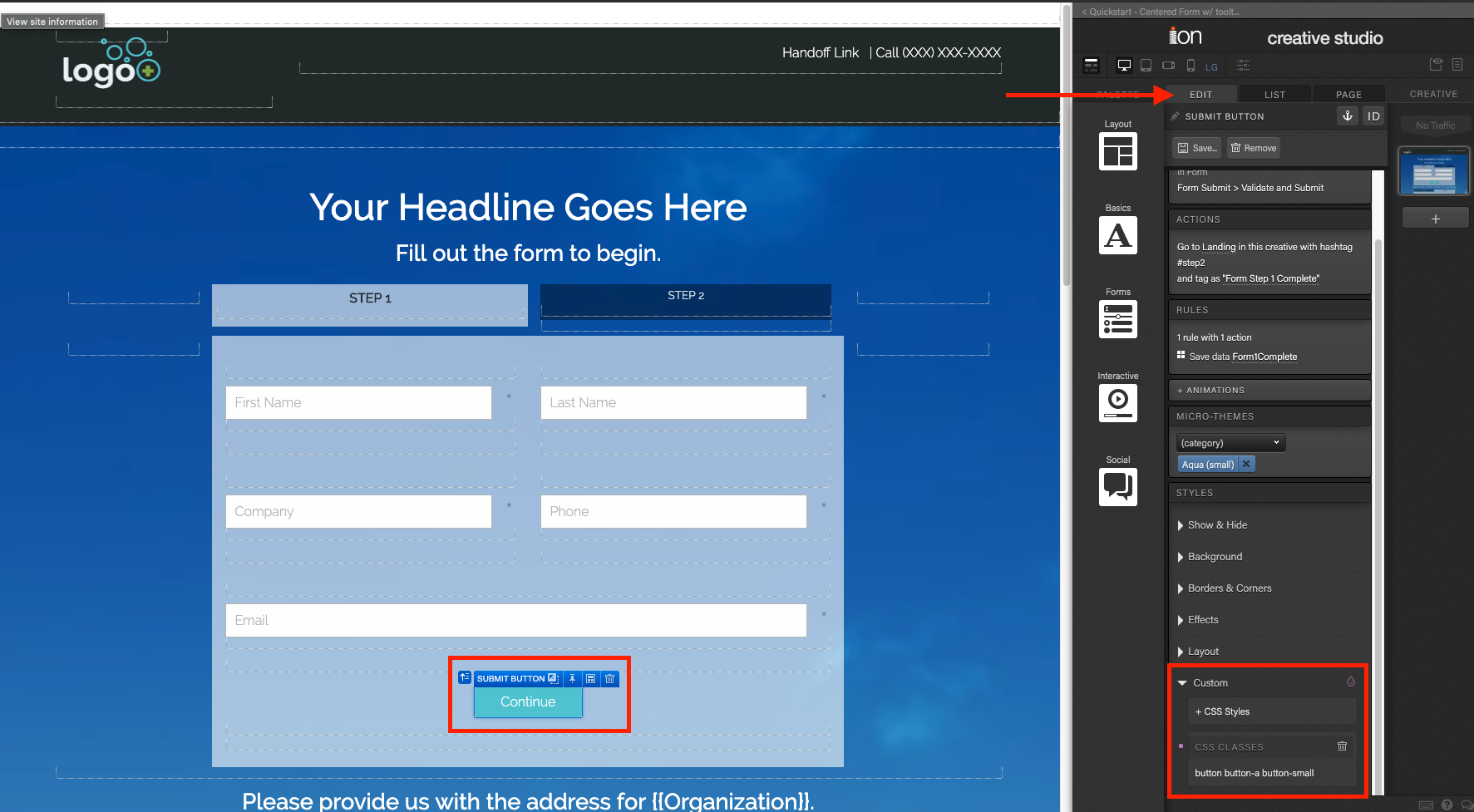Click the Continue submit button
The height and width of the screenshot is (812, 1474).
click(x=528, y=702)
